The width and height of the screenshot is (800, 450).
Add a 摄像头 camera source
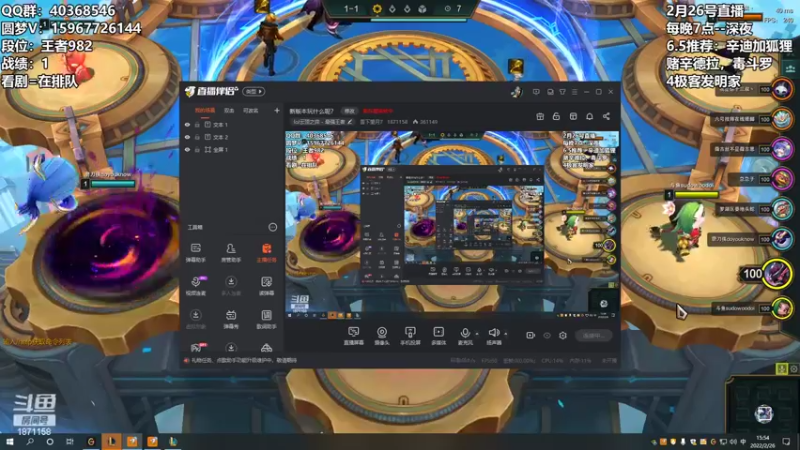pyautogui.click(x=382, y=336)
